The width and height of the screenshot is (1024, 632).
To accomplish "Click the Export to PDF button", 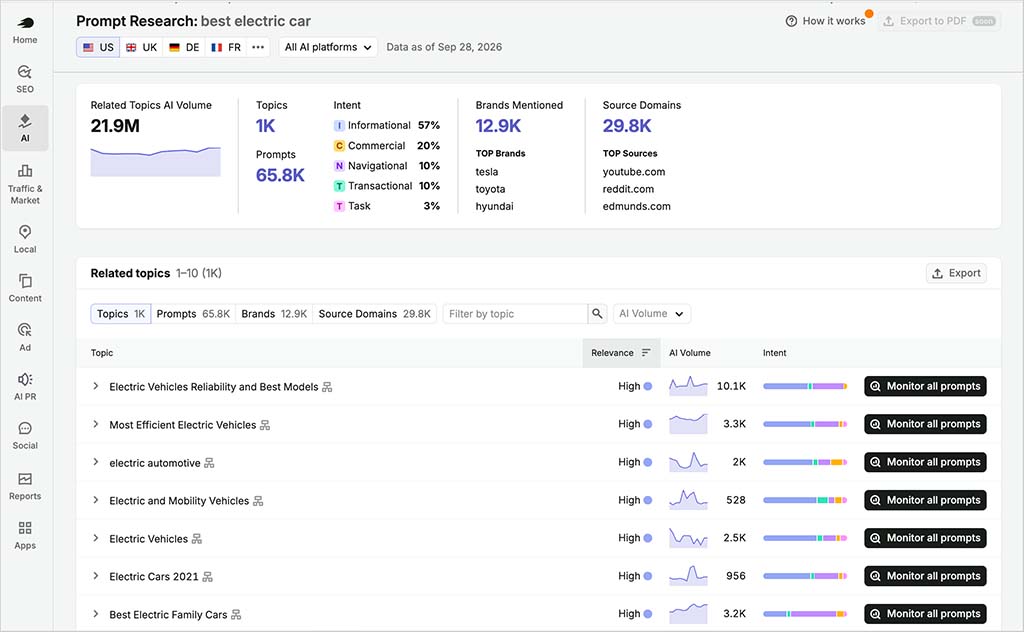I will click(939, 21).
